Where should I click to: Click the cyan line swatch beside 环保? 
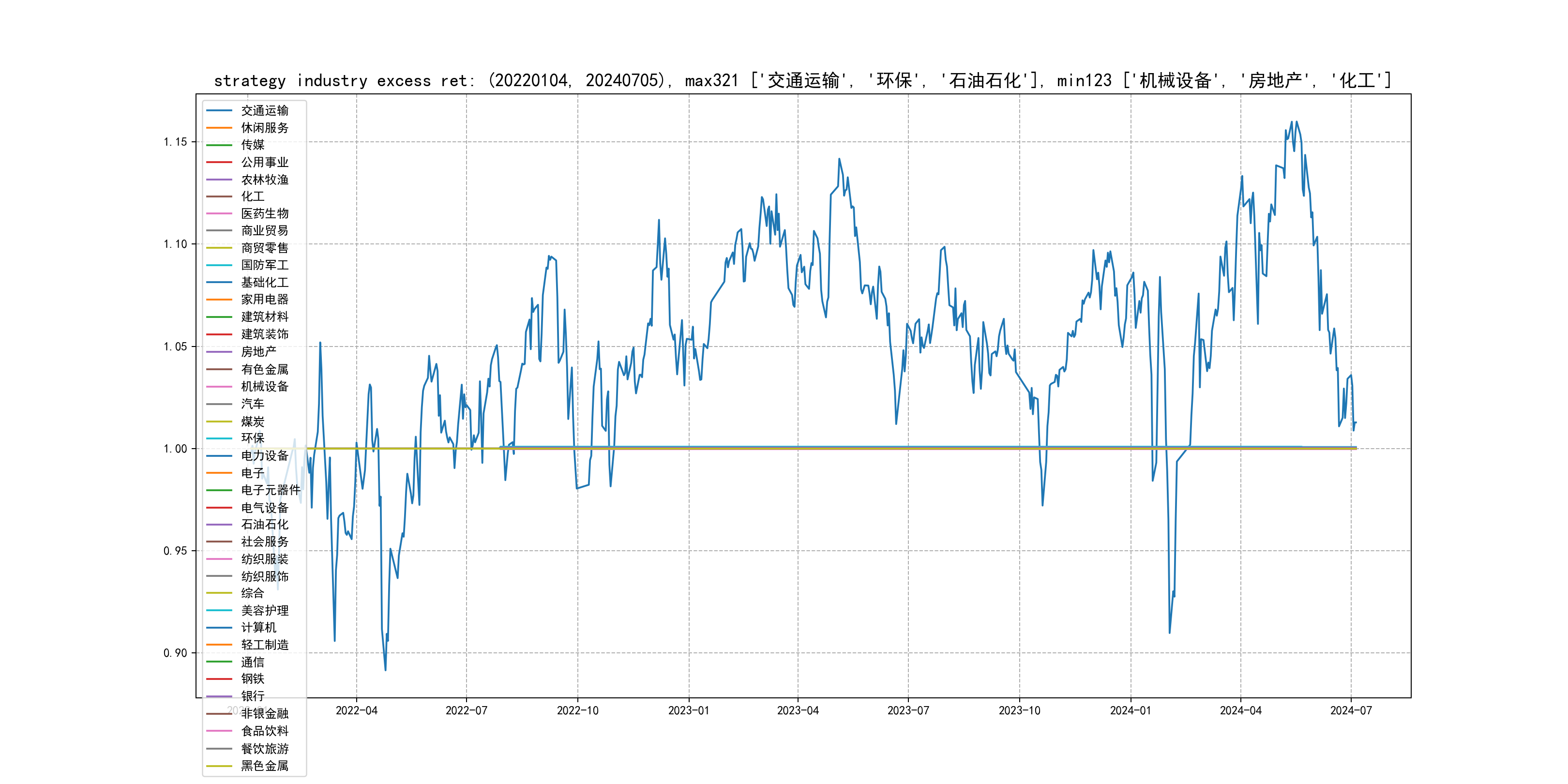[x=219, y=438]
